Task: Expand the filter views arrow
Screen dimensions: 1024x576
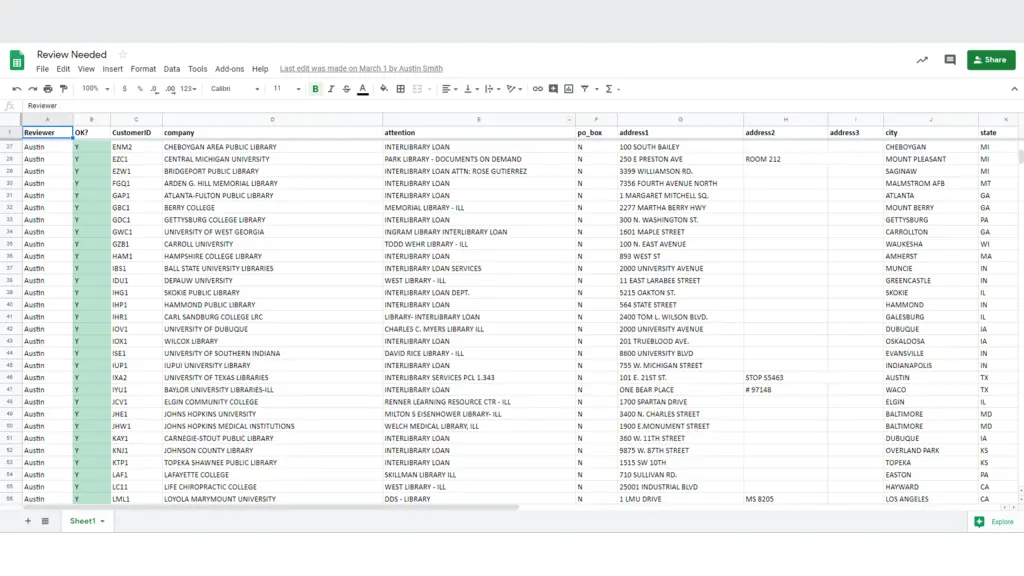Action: [596, 89]
